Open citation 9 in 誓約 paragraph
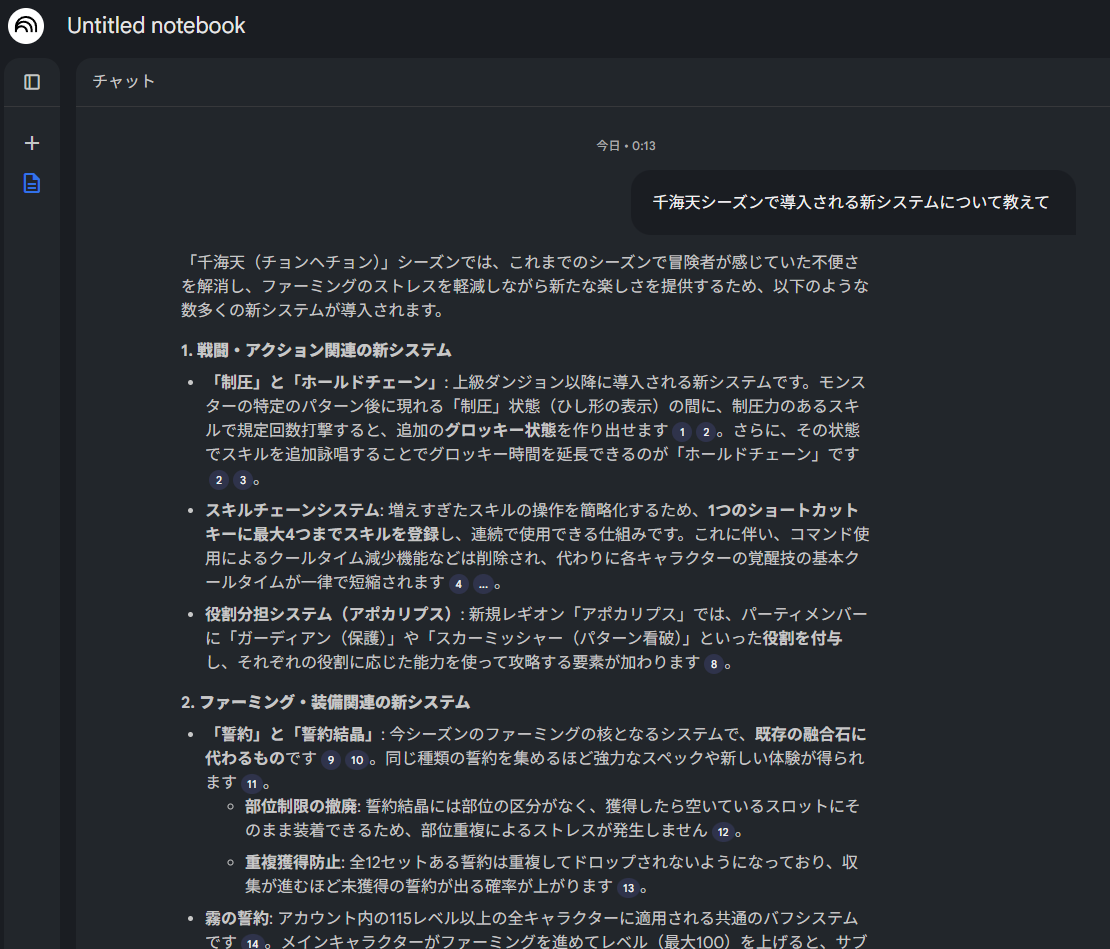This screenshot has width=1110, height=949. pyautogui.click(x=331, y=760)
